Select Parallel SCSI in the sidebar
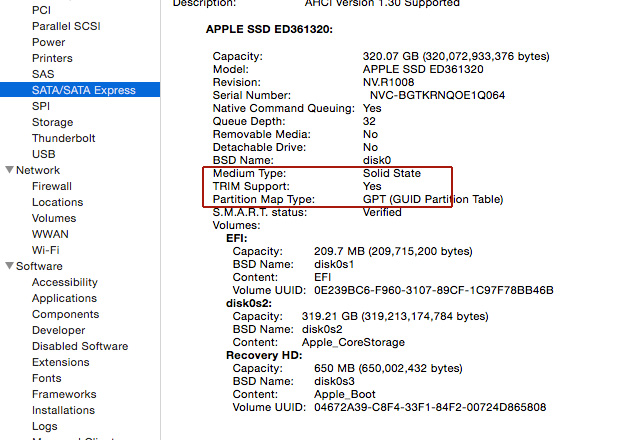 [x=66, y=26]
